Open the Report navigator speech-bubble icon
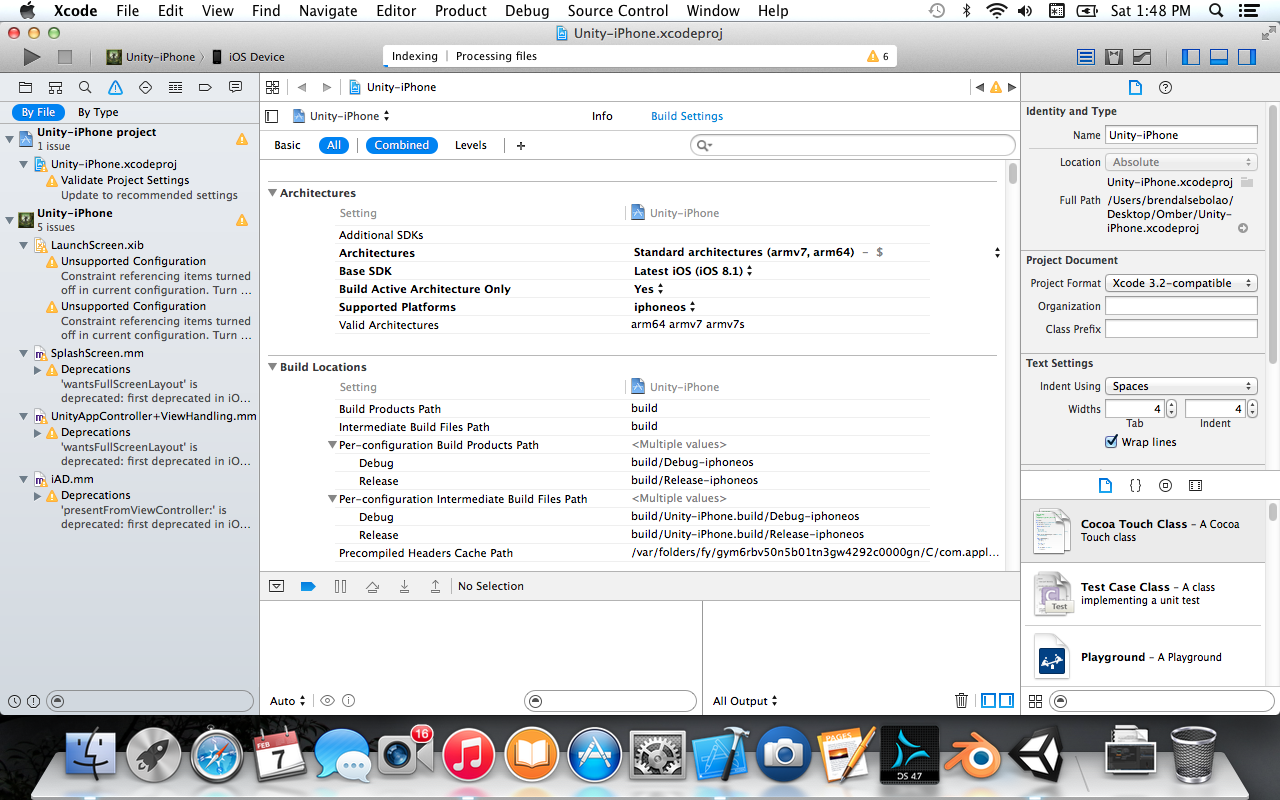 coord(235,88)
